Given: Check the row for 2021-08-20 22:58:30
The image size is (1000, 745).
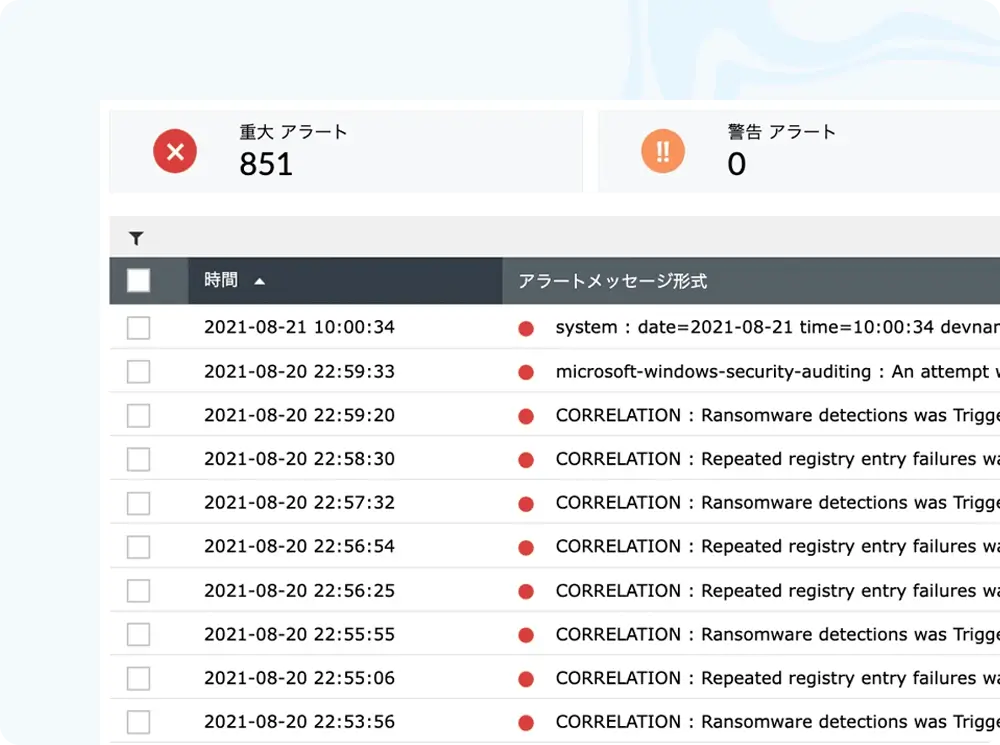Looking at the screenshot, I should tap(138, 459).
